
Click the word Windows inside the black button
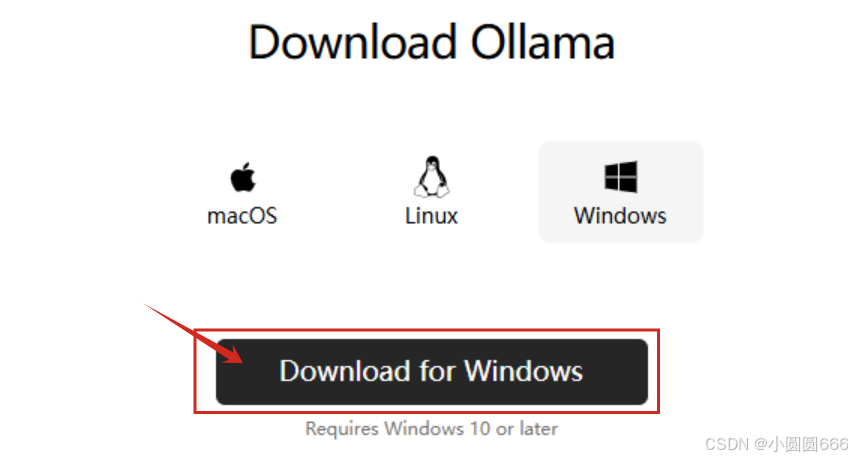pos(523,372)
